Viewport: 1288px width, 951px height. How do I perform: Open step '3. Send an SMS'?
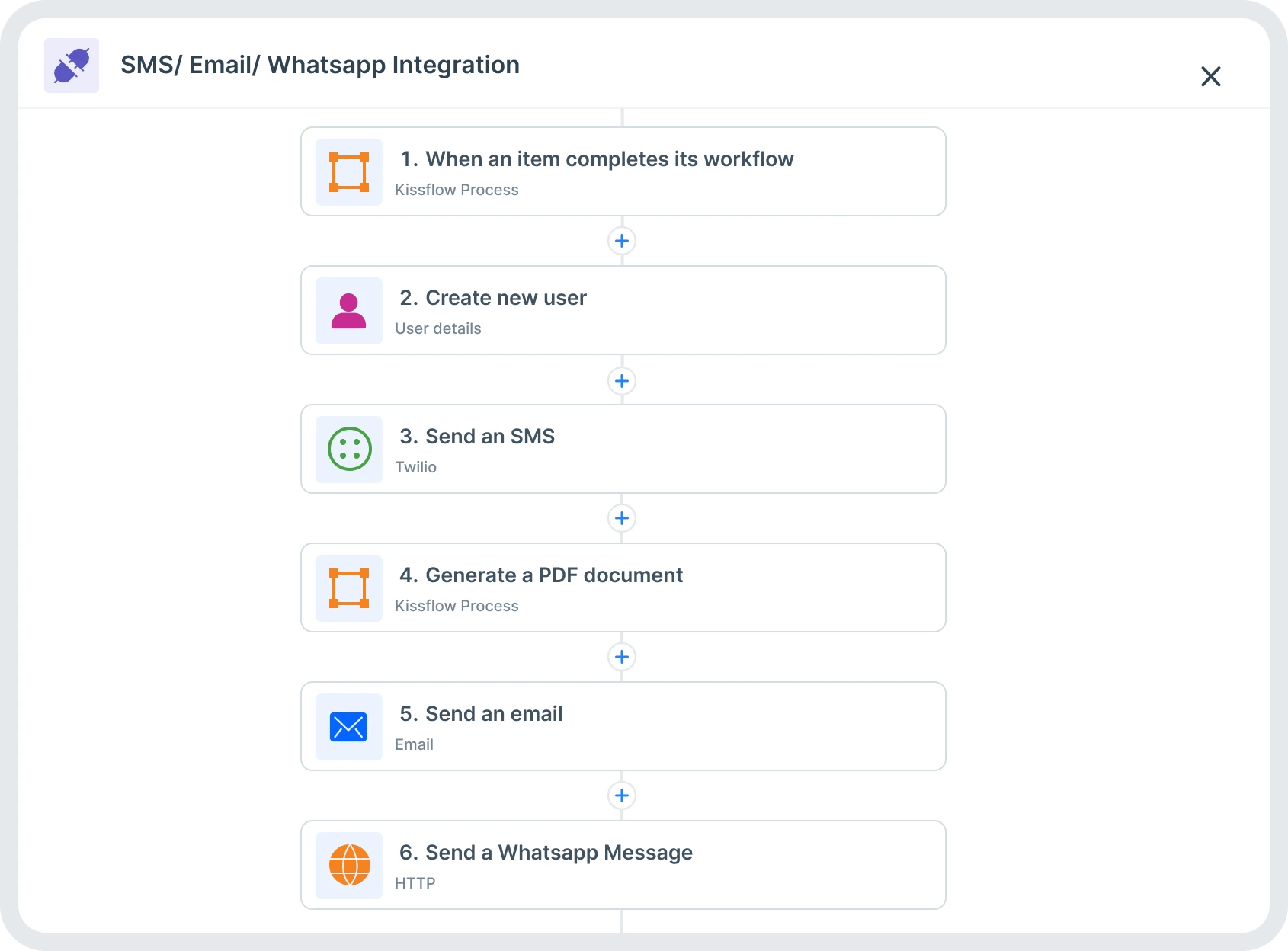[623, 449]
